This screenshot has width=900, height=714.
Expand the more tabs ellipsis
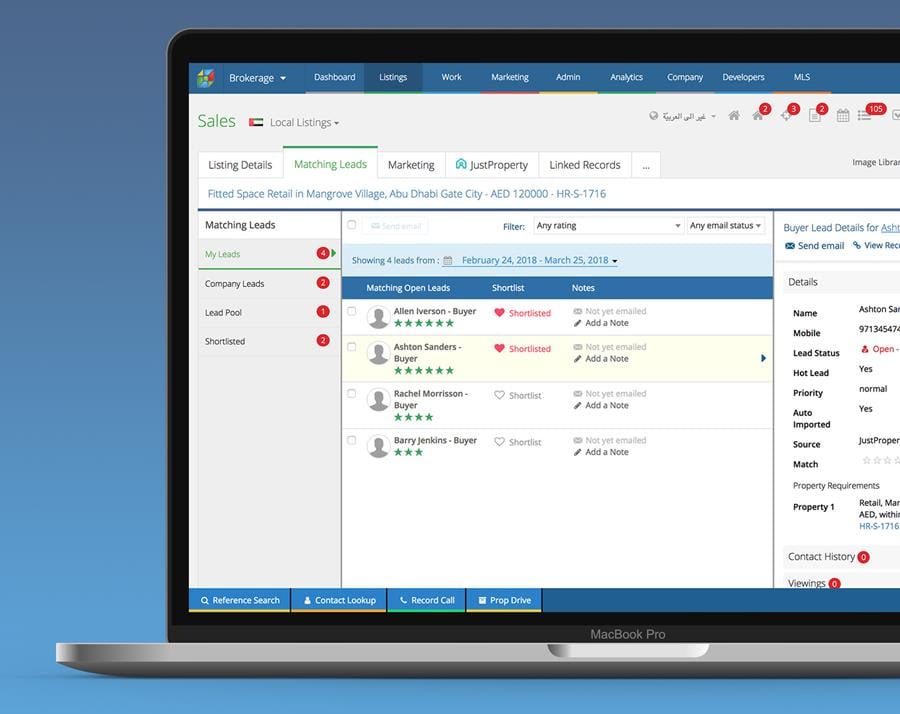click(646, 165)
